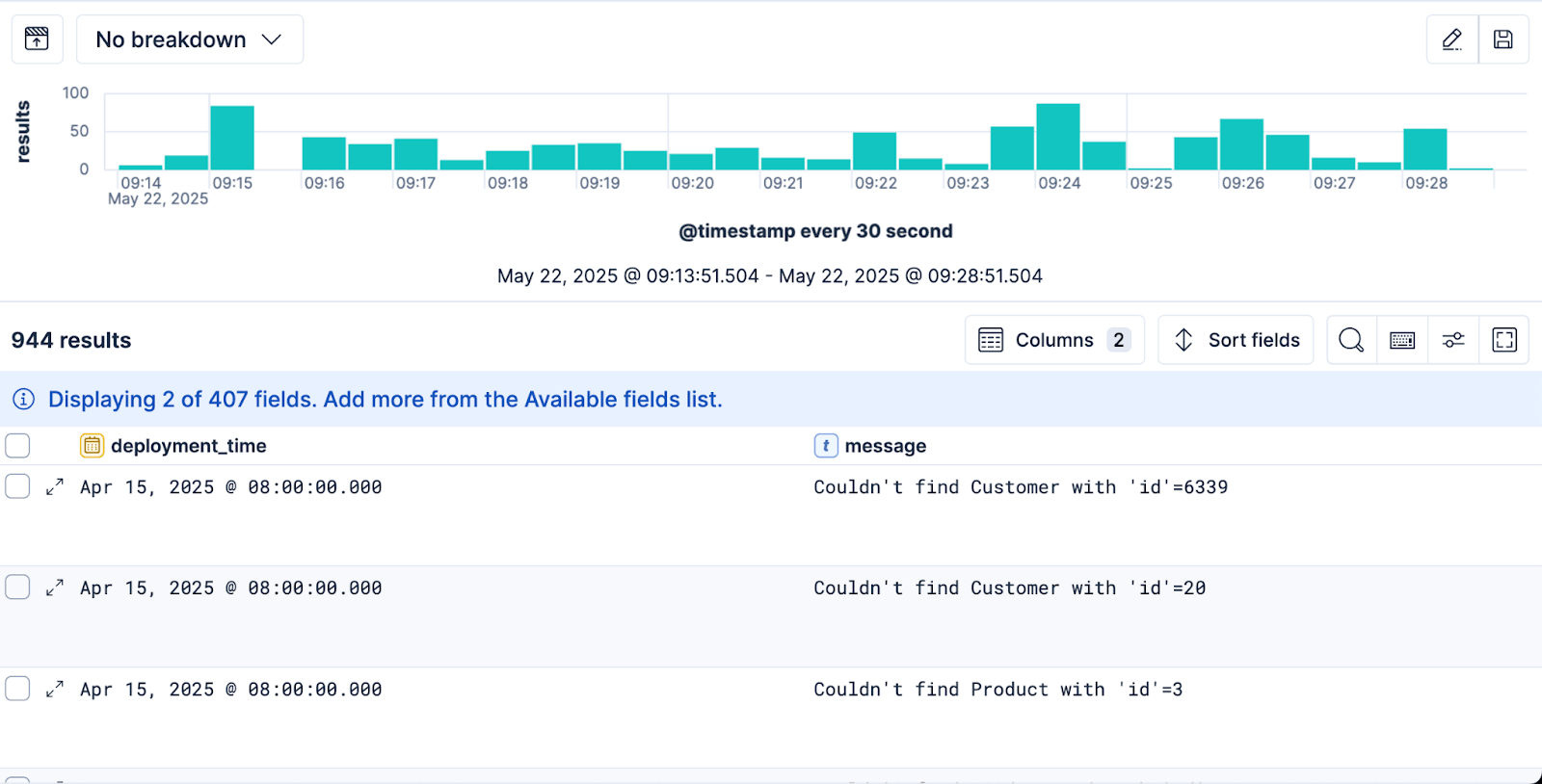Screen dimensions: 1542x784
Task: Click the message column header
Action: click(x=885, y=446)
